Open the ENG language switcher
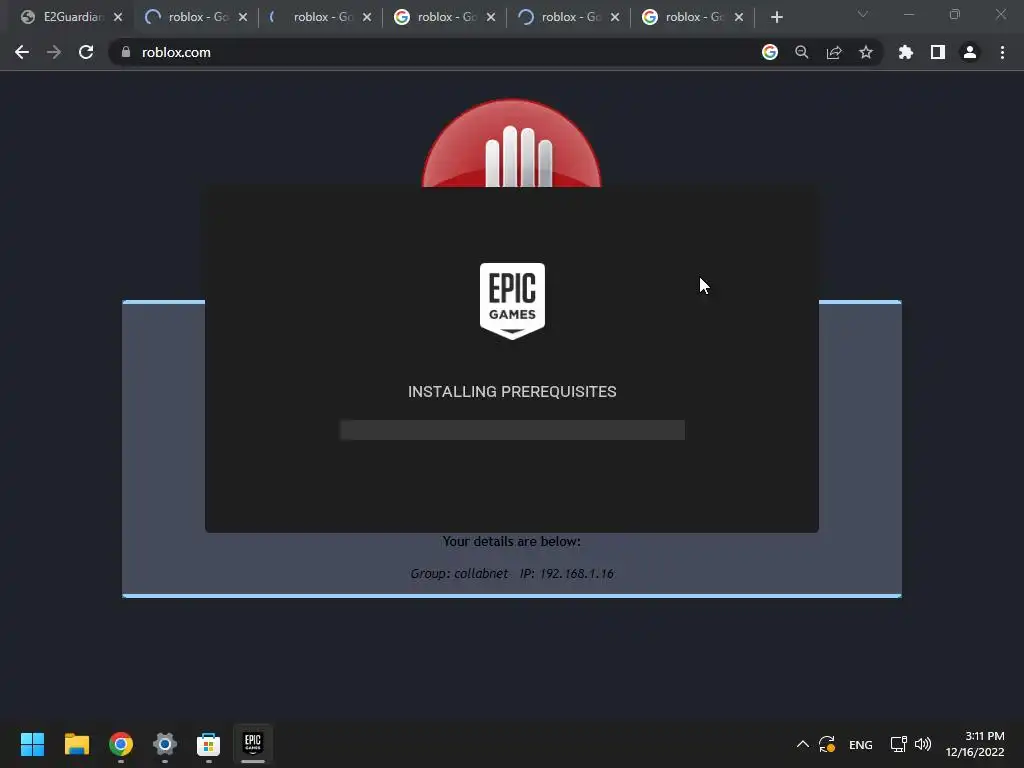 click(x=861, y=744)
